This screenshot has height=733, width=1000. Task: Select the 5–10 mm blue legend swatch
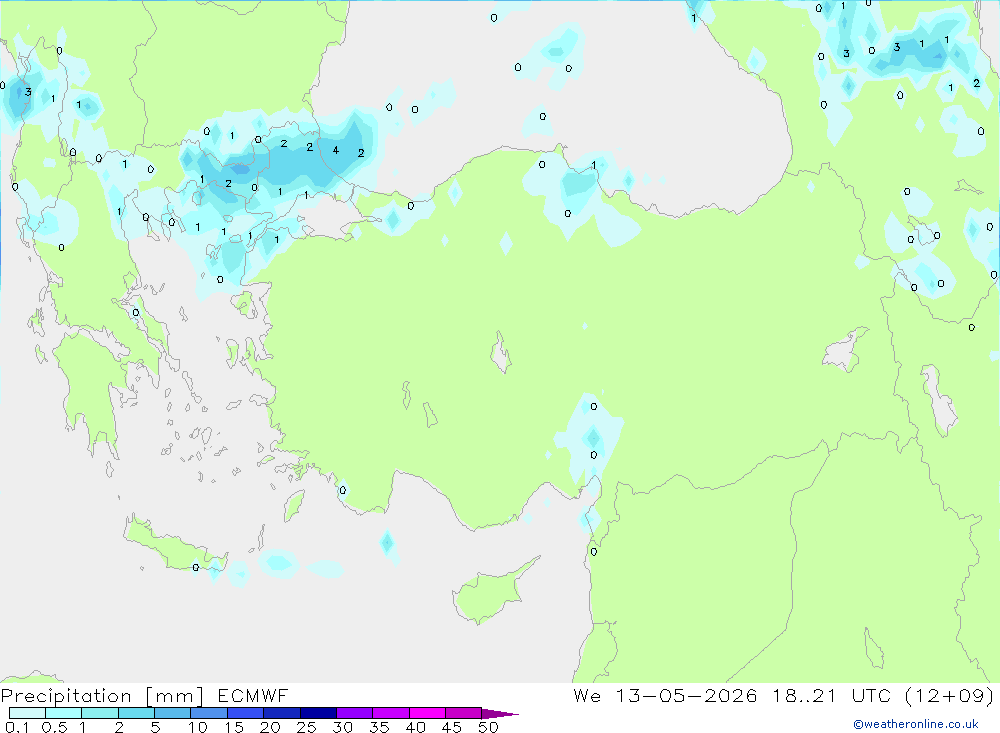pos(172,713)
